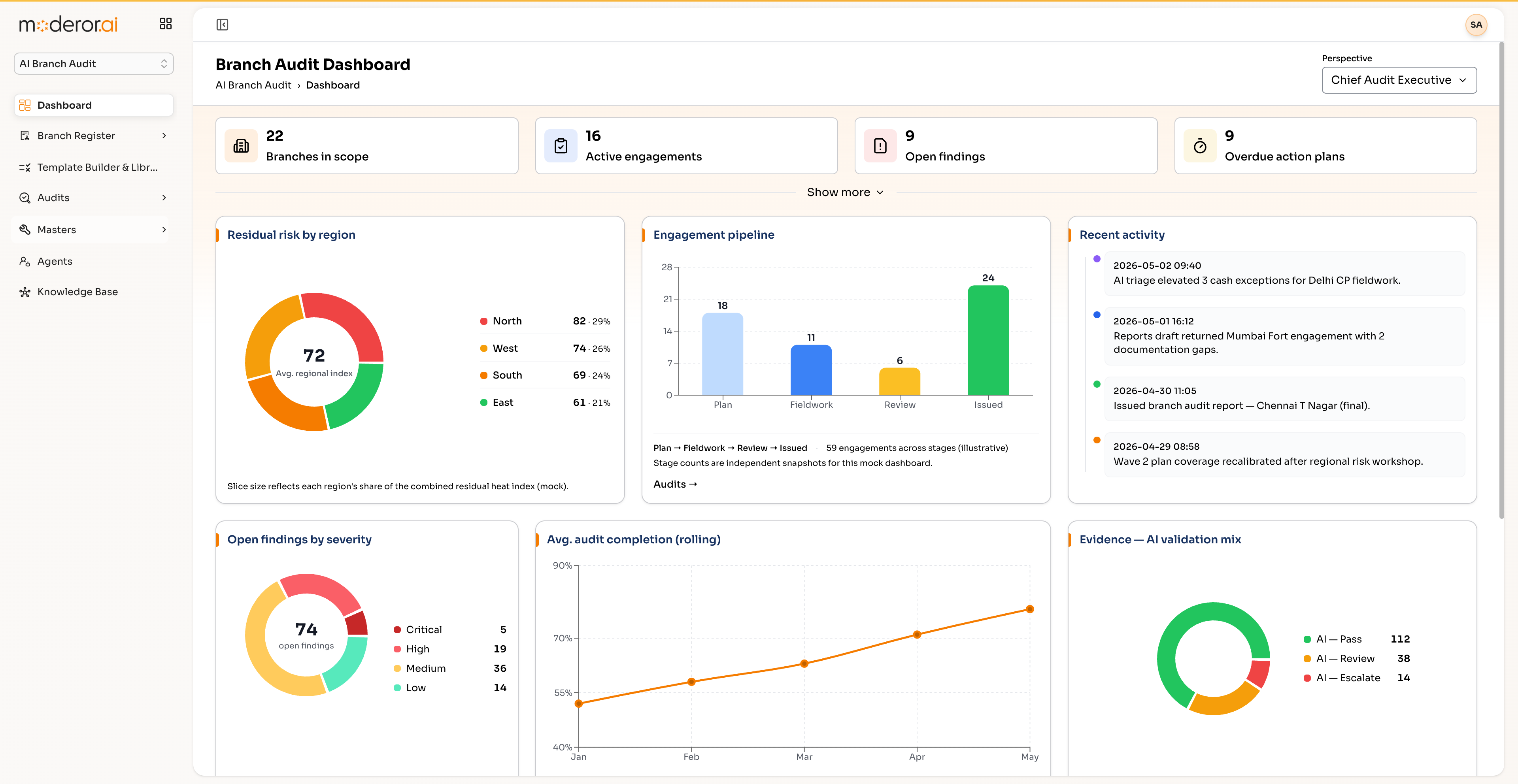Click the Low severity legend row

coord(449,688)
